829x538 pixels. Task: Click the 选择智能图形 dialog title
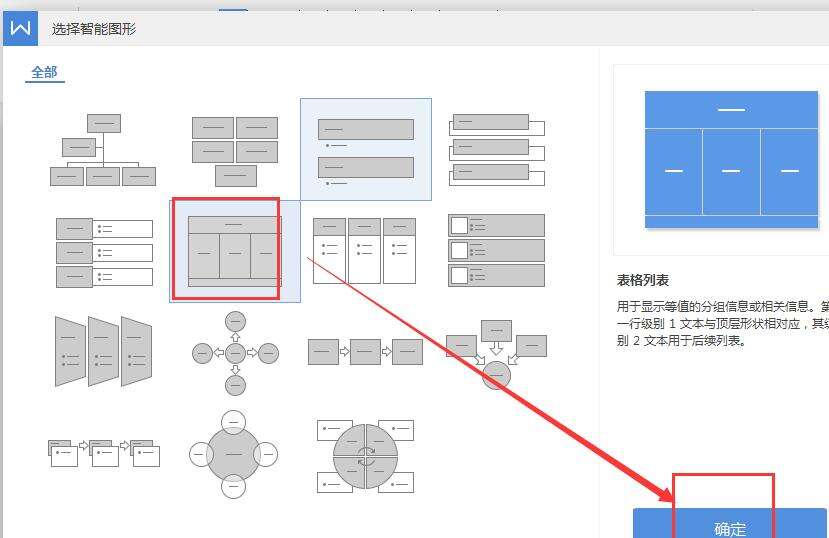pos(94,29)
